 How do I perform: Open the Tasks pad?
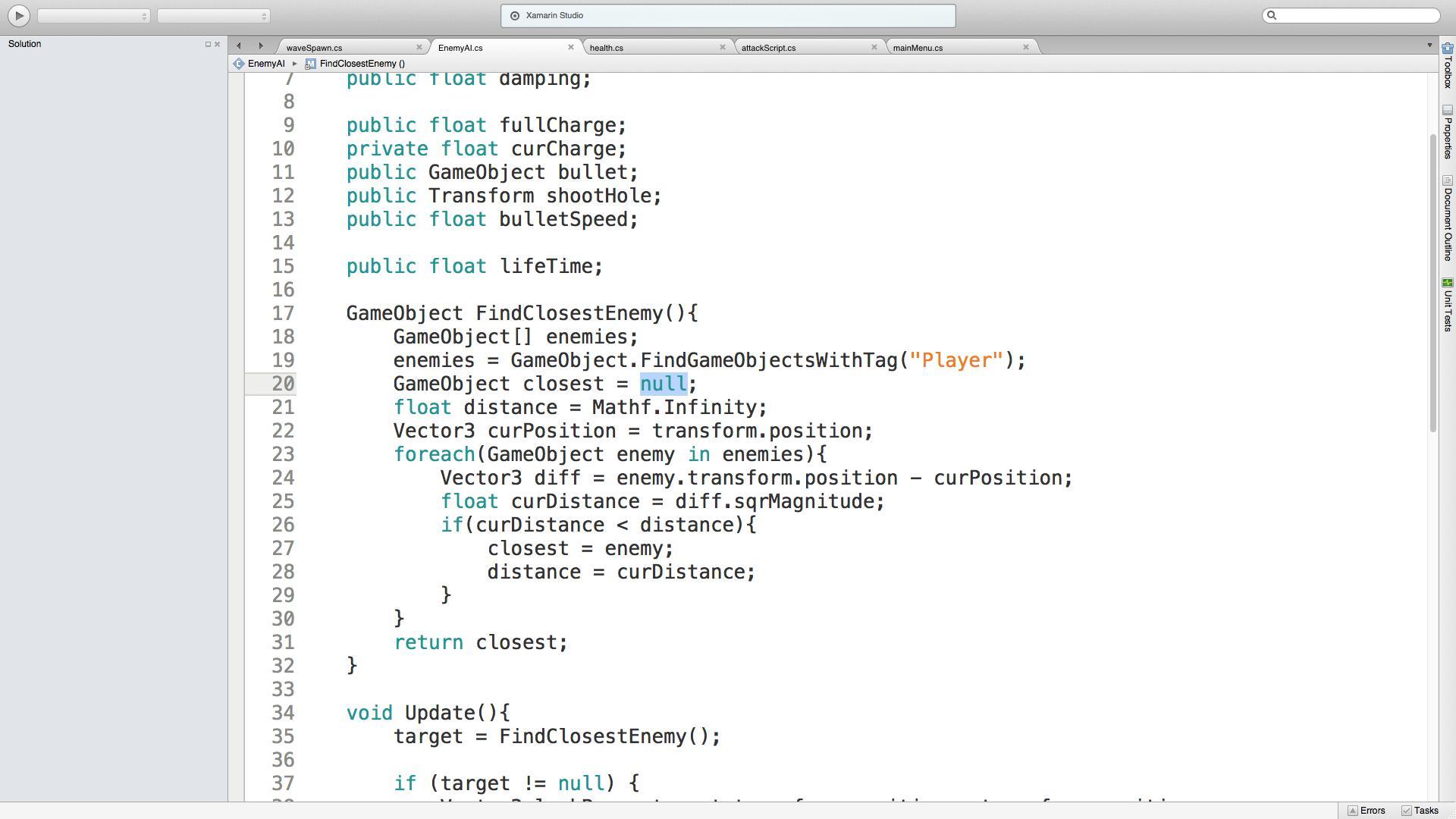pos(1420,811)
